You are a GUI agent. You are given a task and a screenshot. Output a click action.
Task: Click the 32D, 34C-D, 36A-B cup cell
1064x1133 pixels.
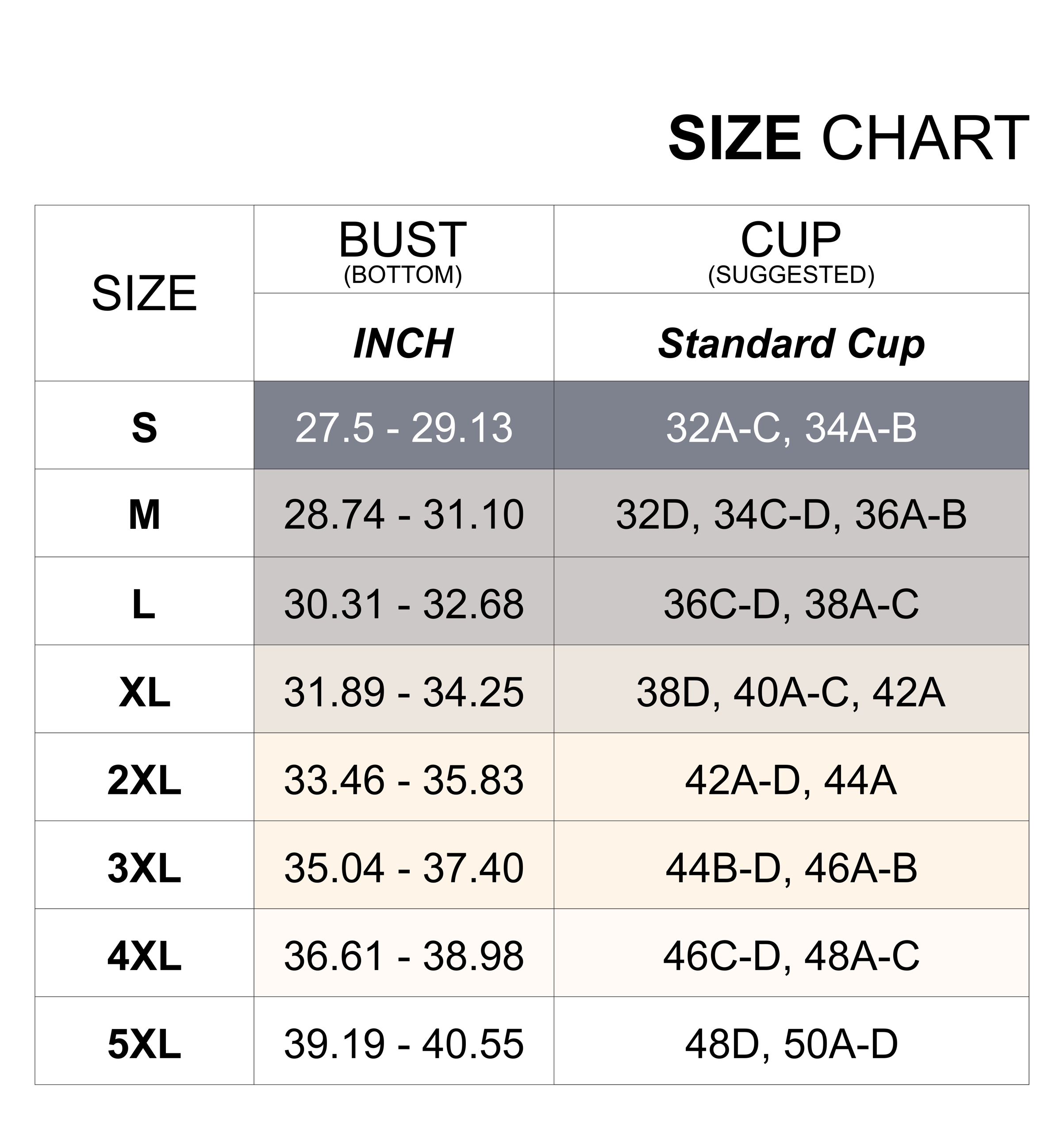[x=791, y=513]
